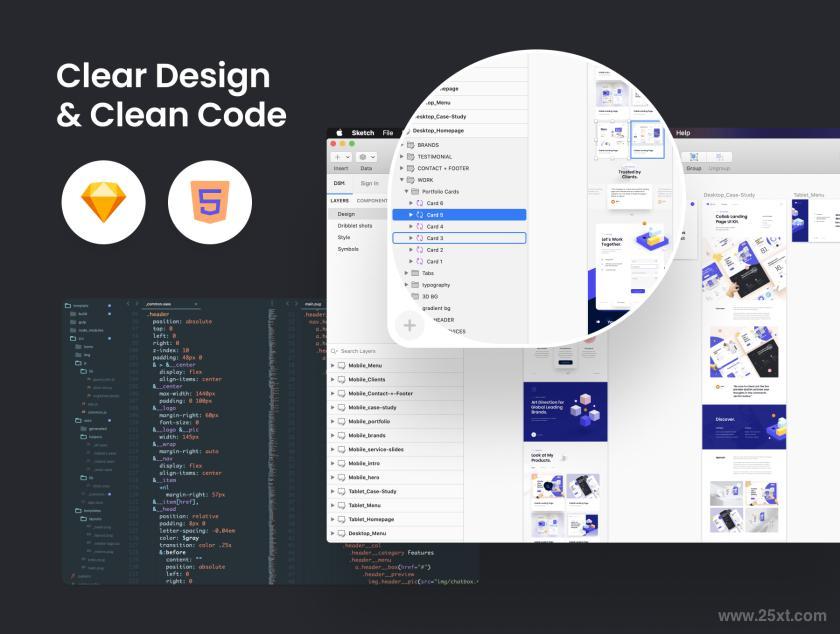Click the Trusted by Clients heading in magnifier
Image resolution: width=840 pixels, height=634 pixels.
(x=629, y=174)
